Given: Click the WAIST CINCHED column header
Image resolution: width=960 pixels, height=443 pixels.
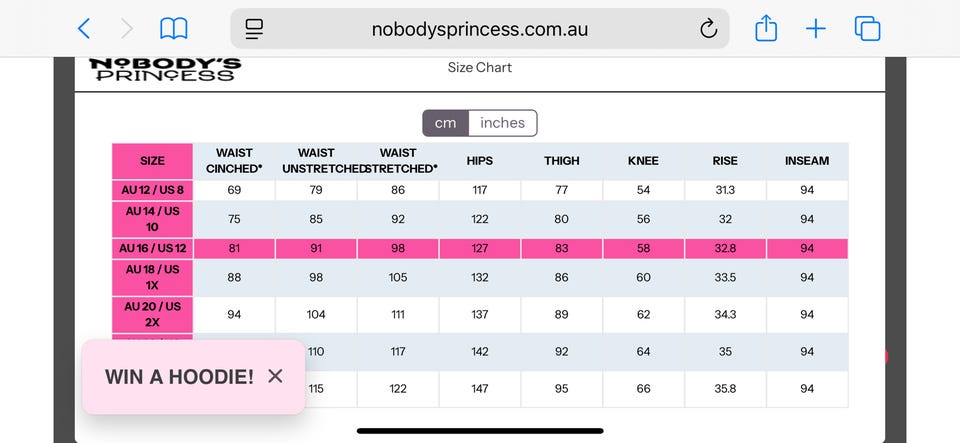Looking at the screenshot, I should (234, 161).
